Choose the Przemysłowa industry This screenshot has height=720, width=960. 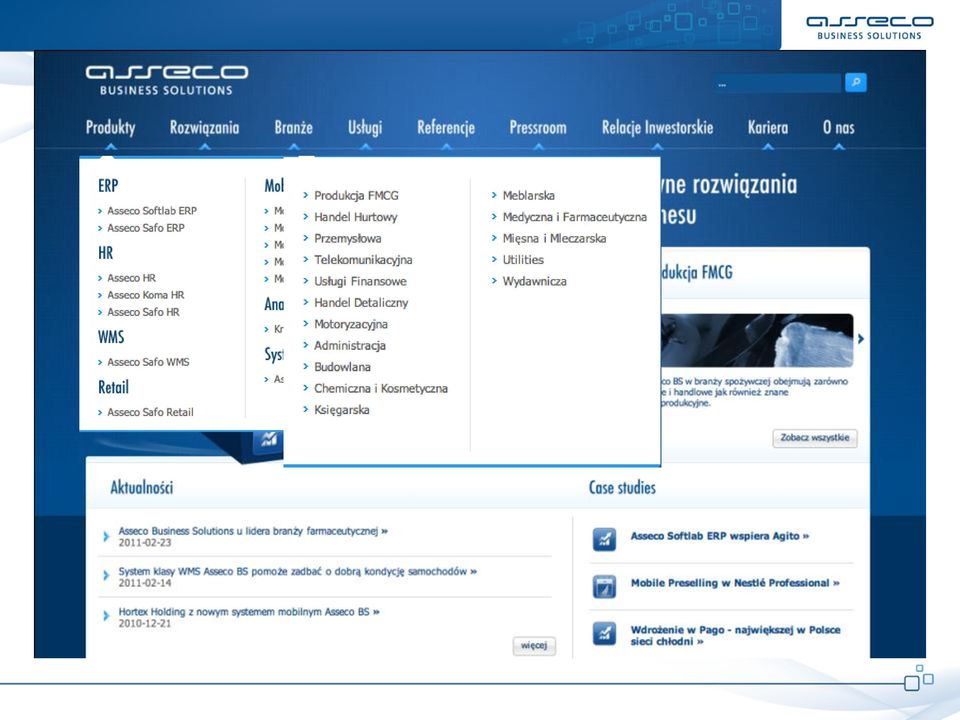(x=348, y=238)
